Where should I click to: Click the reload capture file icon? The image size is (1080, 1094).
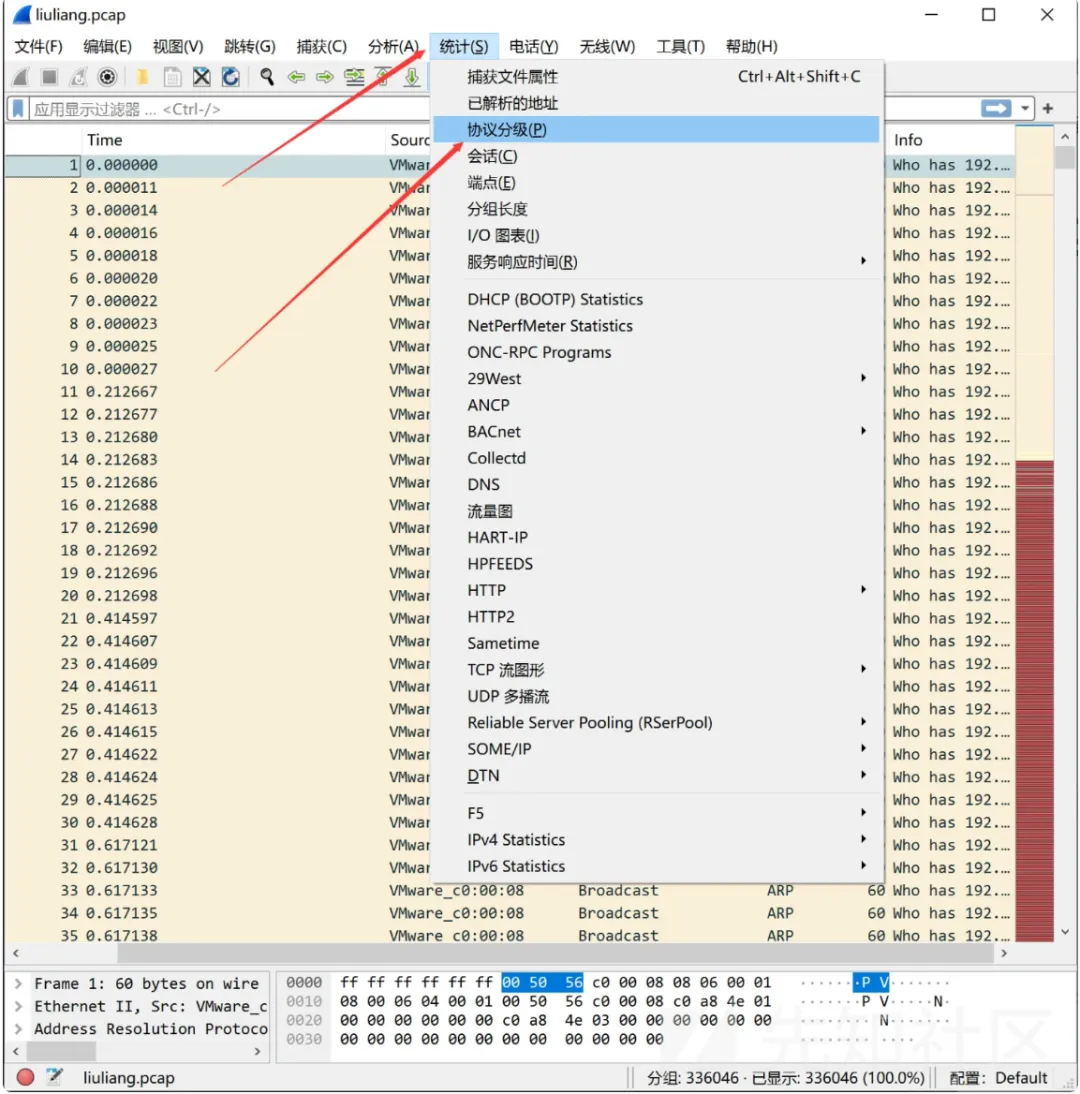230,77
